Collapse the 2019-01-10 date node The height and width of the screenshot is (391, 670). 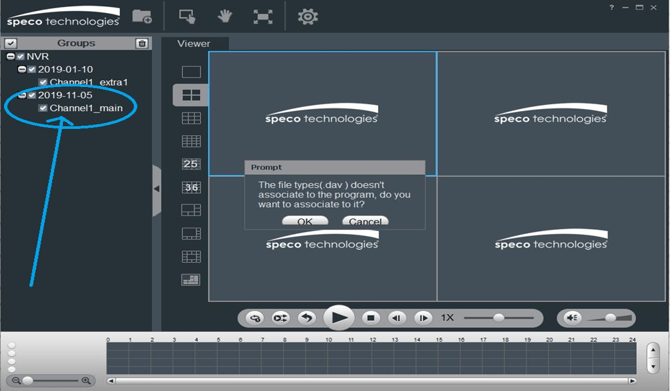coord(22,69)
